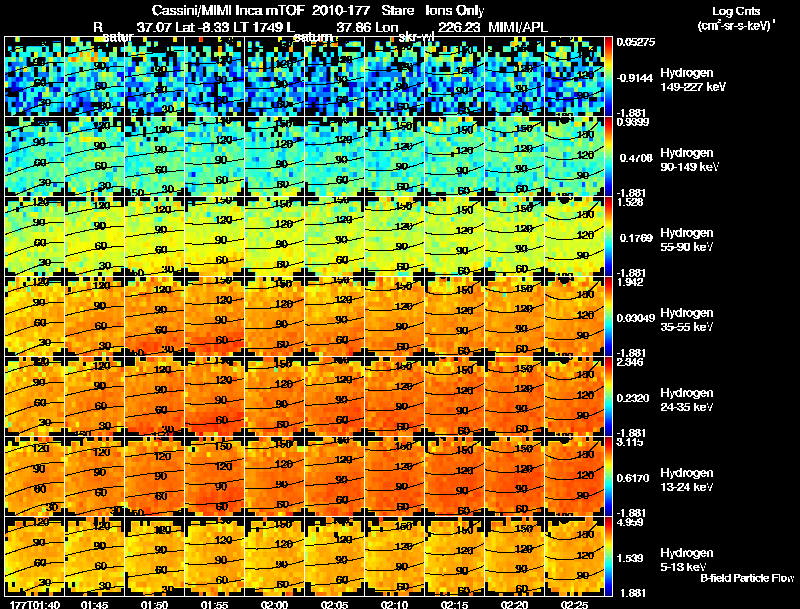Click the colorbar mid value '0.03049'

[x=636, y=318]
